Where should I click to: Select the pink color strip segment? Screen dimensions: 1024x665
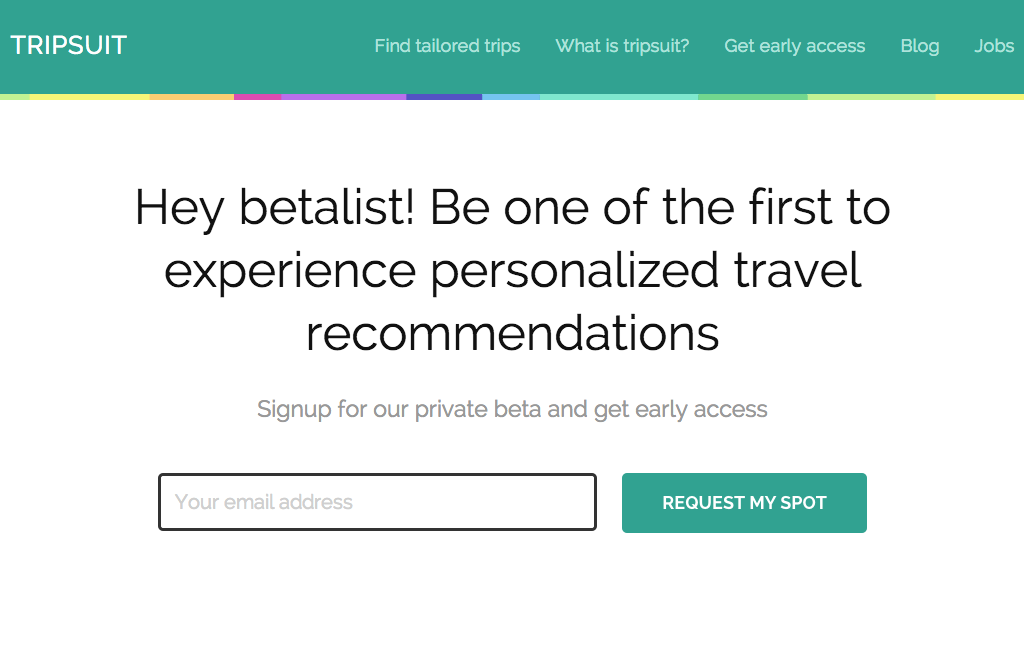click(258, 97)
